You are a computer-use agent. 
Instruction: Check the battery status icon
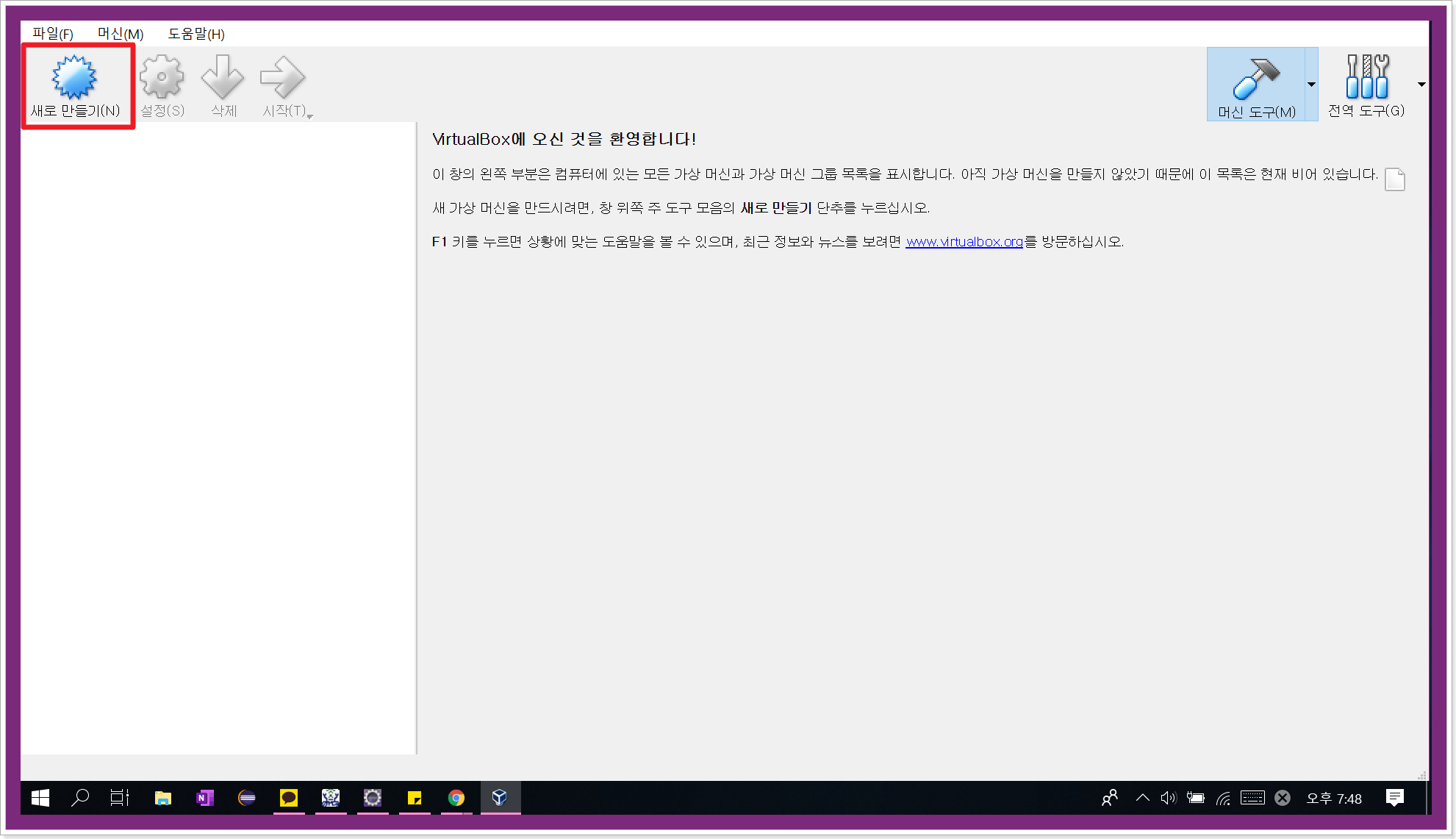[x=1196, y=798]
